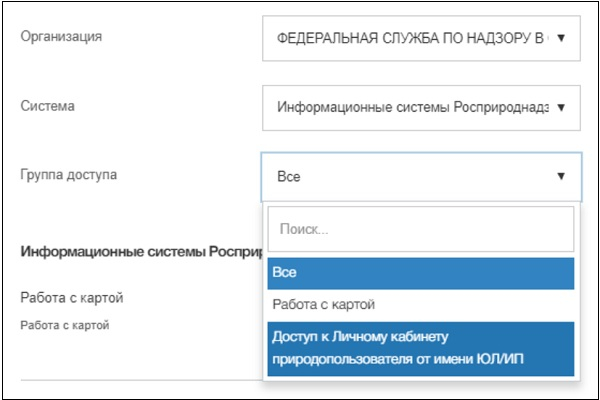
Task: Focus the Поиск... search field
Action: [x=421, y=229]
